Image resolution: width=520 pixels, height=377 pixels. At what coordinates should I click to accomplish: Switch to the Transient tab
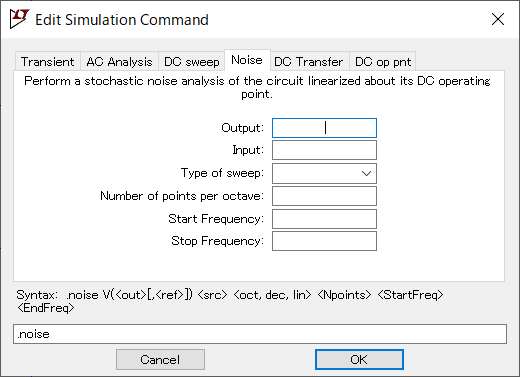(x=47, y=62)
